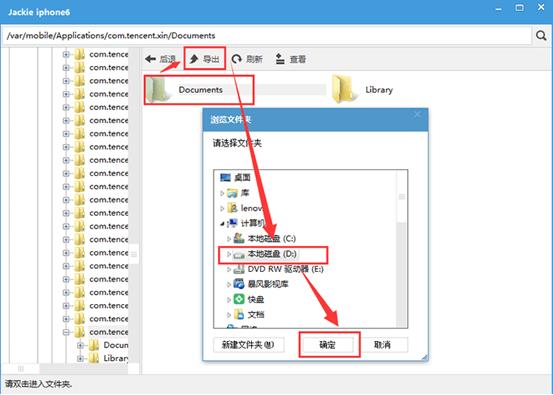Expand the 本地磁盘 (C:) node
This screenshot has width=553, height=395.
(229, 239)
